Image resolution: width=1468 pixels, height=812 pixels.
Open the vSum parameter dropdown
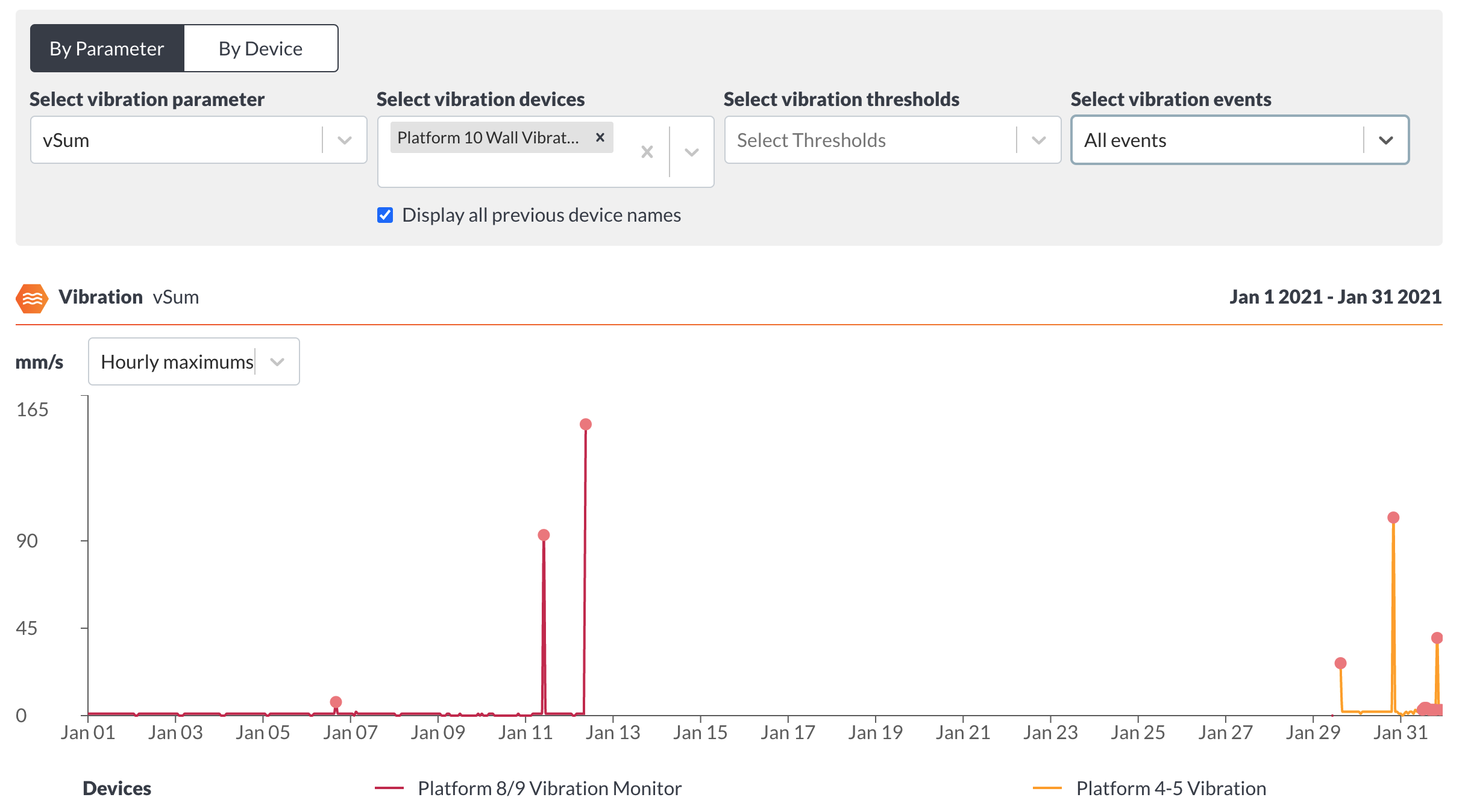pos(198,140)
